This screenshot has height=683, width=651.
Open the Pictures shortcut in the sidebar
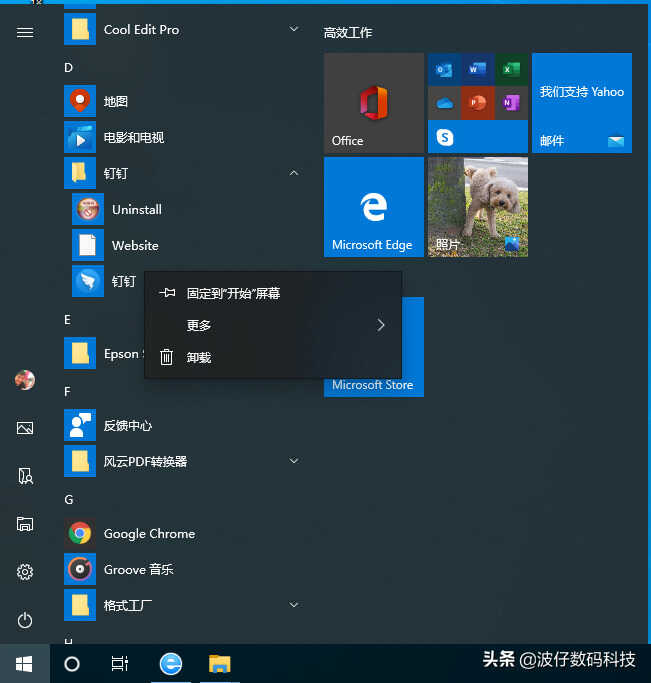pos(25,428)
